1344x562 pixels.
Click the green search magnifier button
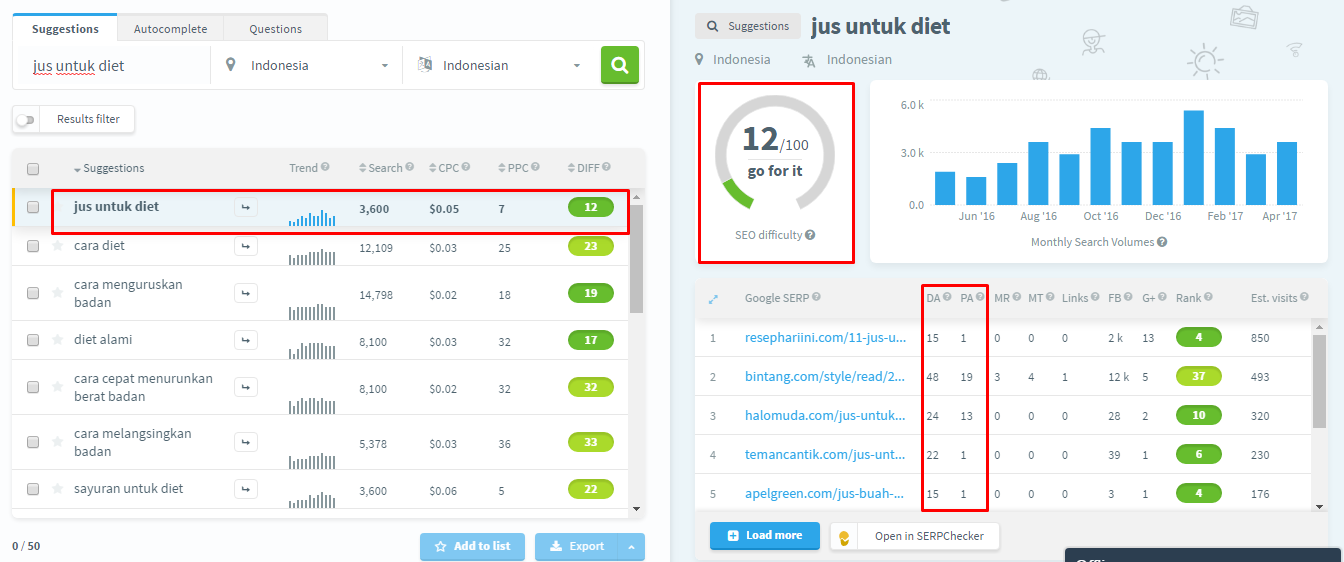(619, 65)
